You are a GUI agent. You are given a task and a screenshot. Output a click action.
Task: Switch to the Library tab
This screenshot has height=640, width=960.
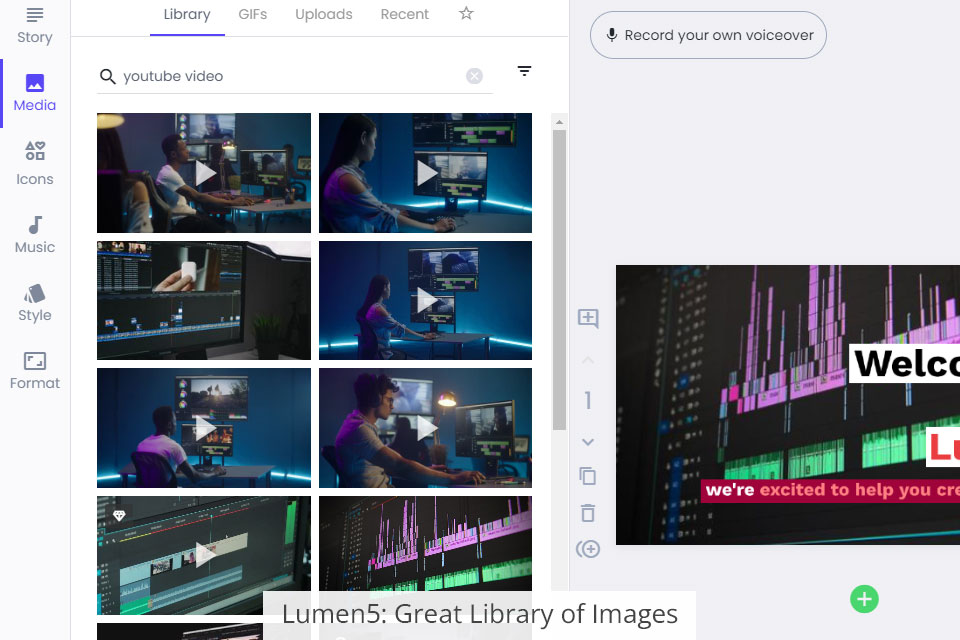tap(187, 15)
